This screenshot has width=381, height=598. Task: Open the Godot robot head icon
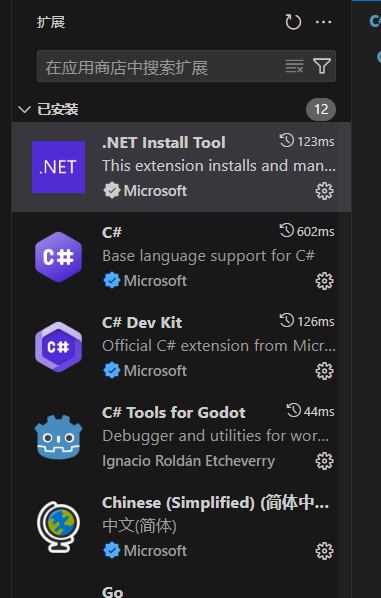(58, 437)
